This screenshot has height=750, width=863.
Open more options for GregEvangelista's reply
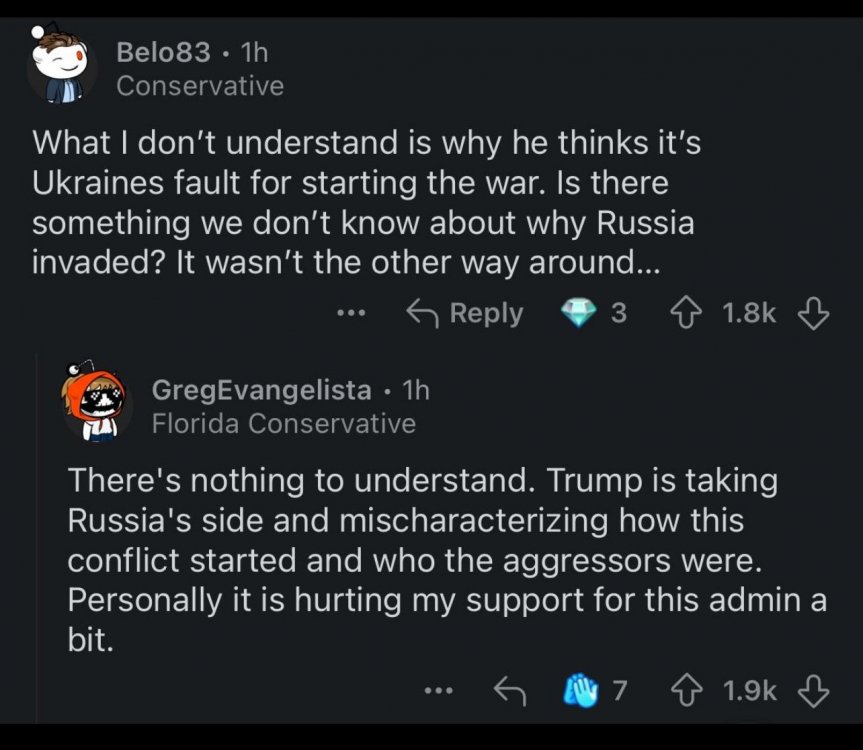point(438,690)
